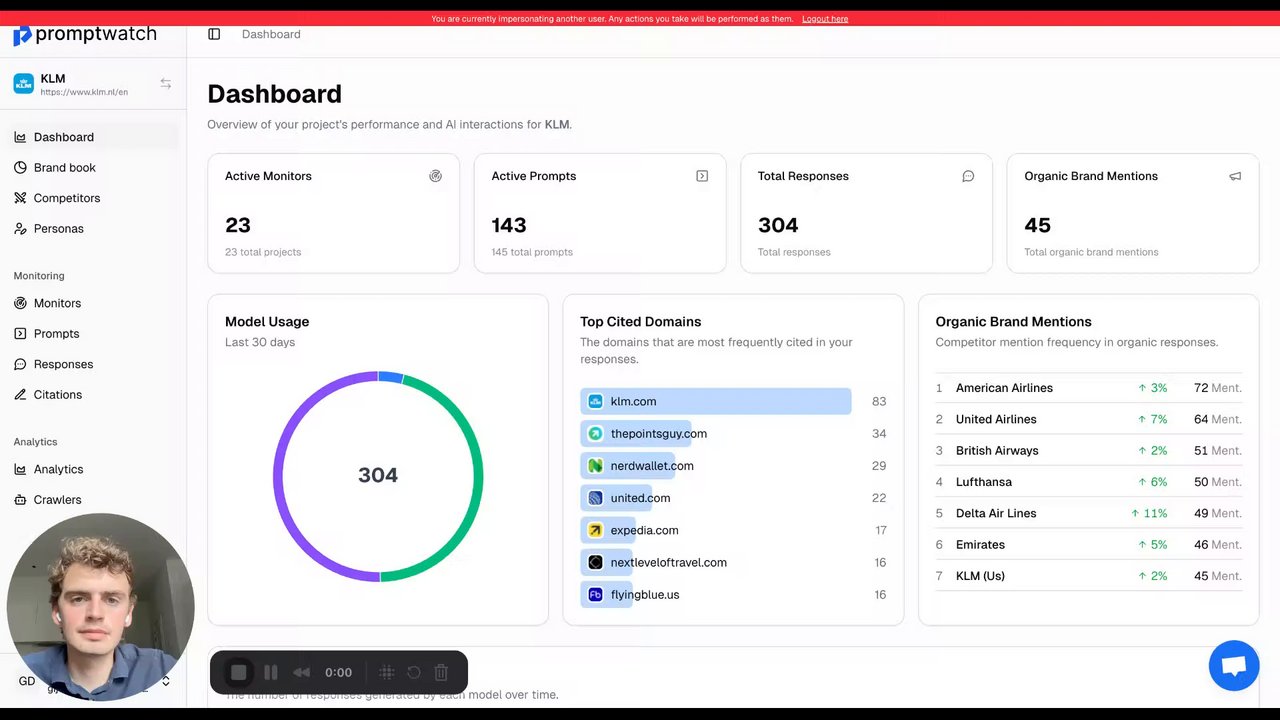This screenshot has width=1280, height=720.
Task: Open the Prompts section
Action: (x=93, y=334)
